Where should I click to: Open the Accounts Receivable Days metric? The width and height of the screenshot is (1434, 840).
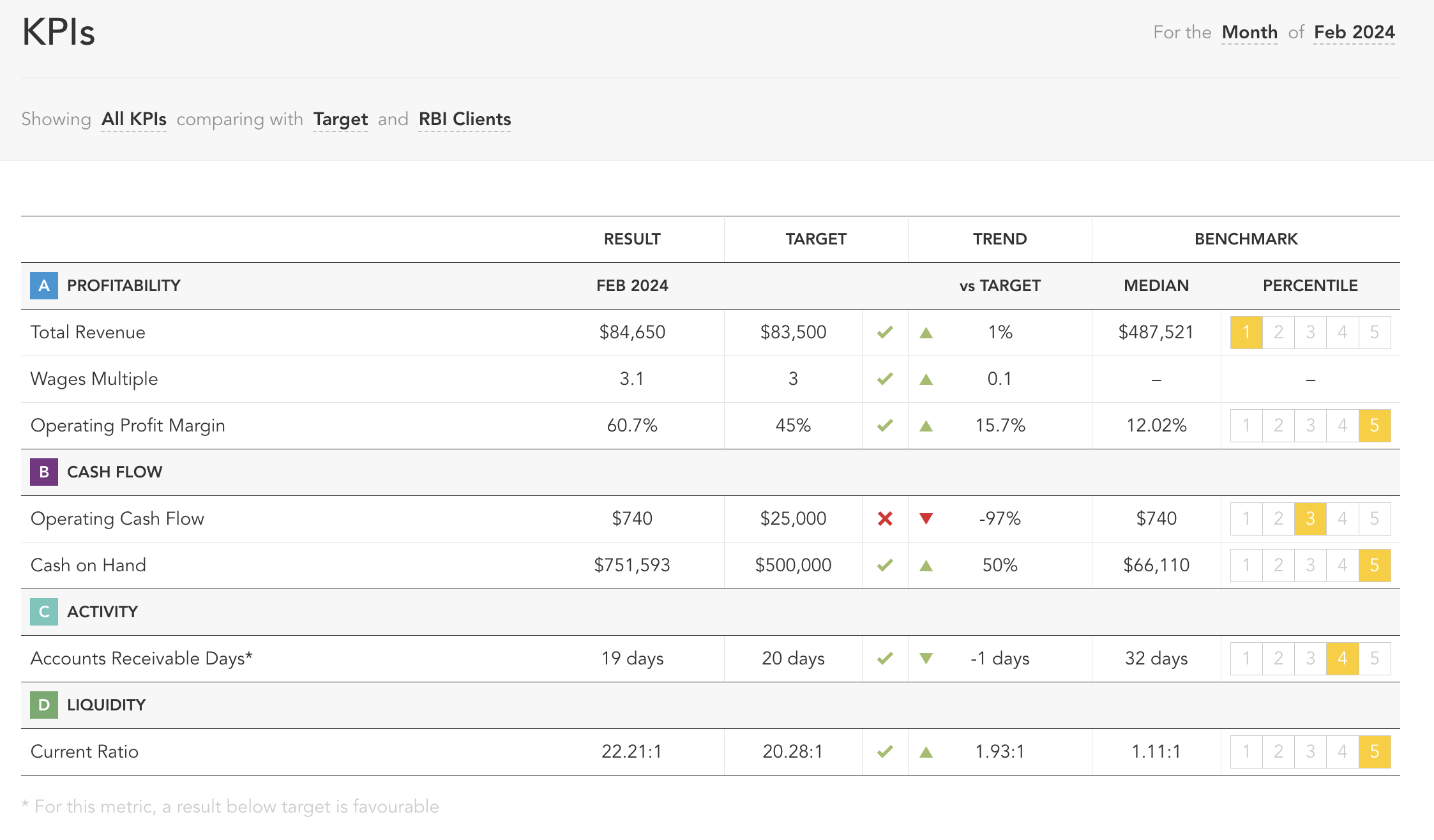point(142,658)
